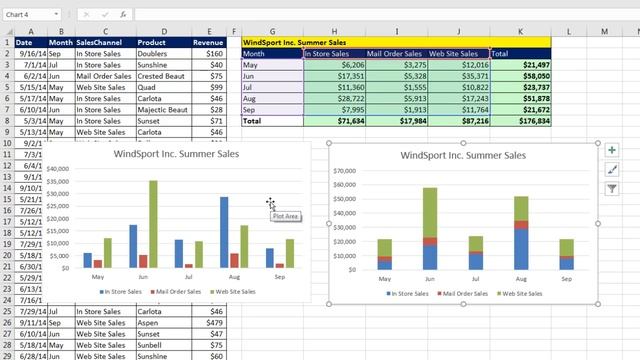Click the Insert Function fx icon
640x360 pixels.
pyautogui.click(x=123, y=15)
